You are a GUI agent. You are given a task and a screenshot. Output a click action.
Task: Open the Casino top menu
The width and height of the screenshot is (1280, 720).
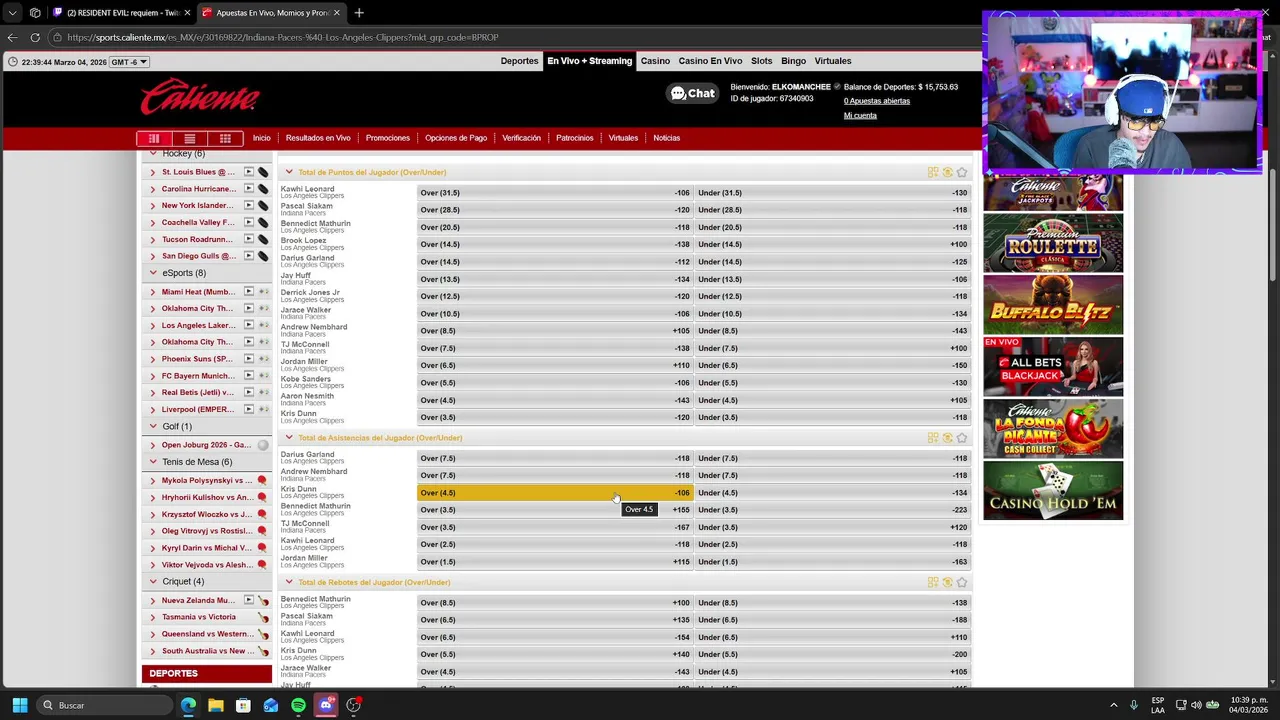[655, 61]
